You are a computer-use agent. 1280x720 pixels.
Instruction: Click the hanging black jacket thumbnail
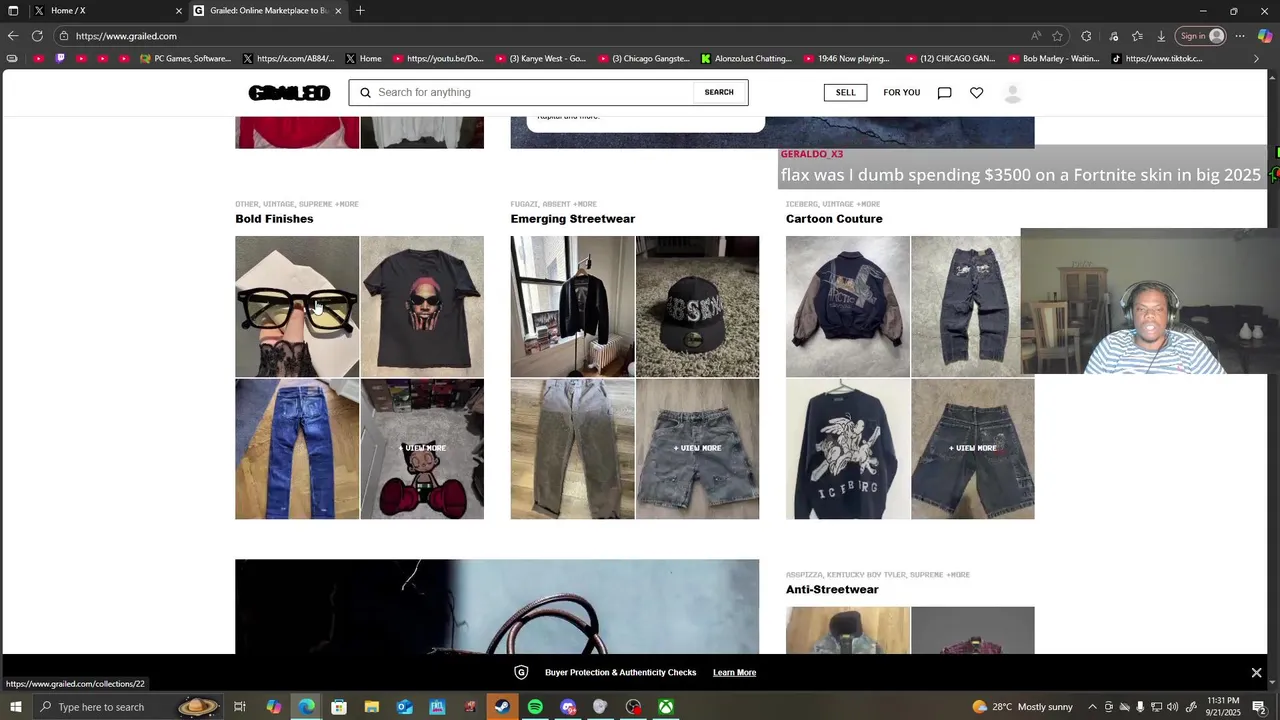572,306
